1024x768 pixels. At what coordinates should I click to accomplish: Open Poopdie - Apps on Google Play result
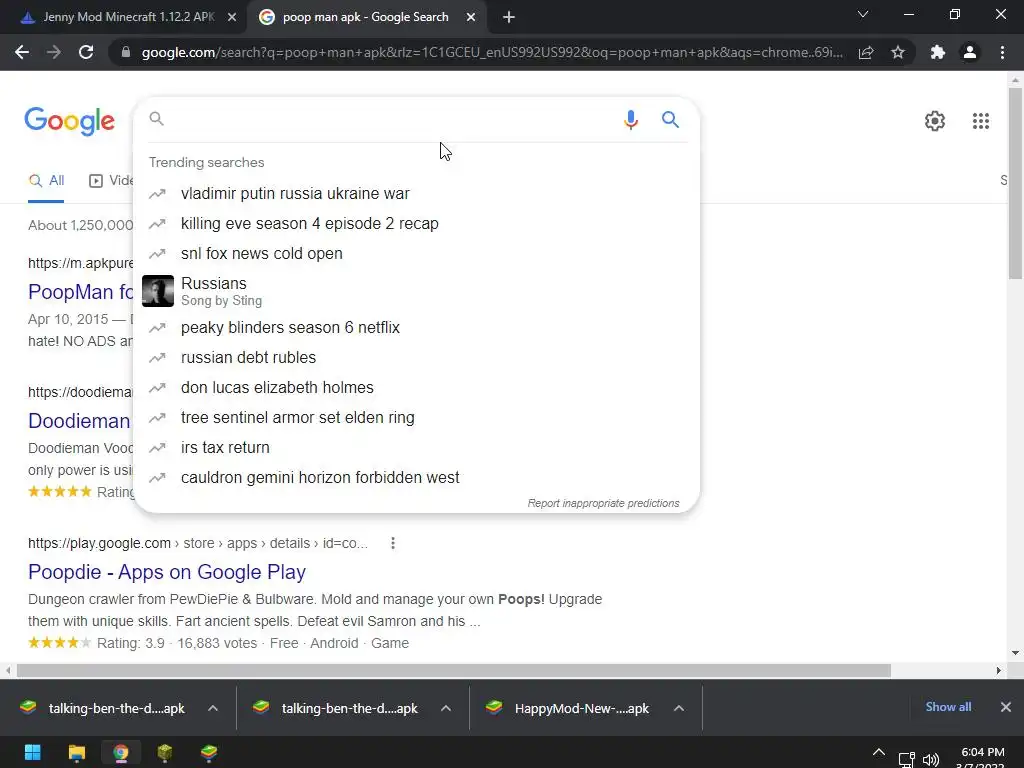(x=167, y=572)
